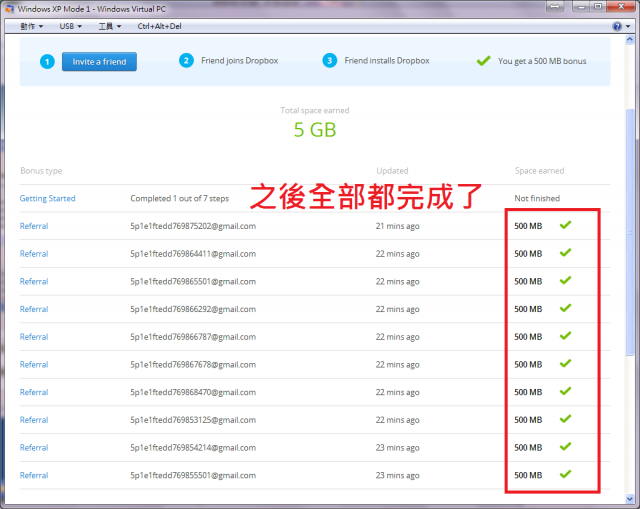The image size is (640, 509).
Task: Click the 'Friend joins Dropbox' step text
Action: 240,61
